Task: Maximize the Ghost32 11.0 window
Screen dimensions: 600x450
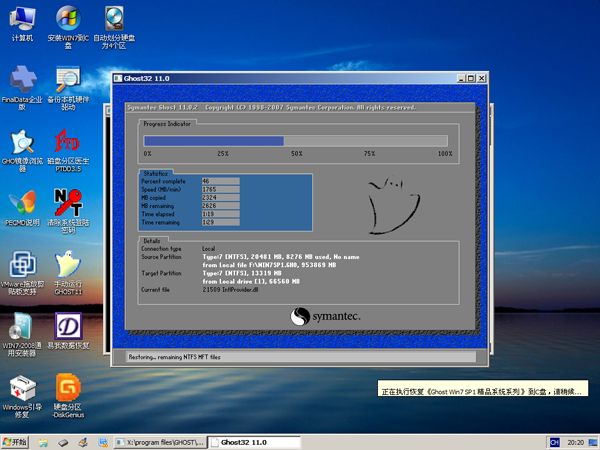Action: (x=471, y=78)
